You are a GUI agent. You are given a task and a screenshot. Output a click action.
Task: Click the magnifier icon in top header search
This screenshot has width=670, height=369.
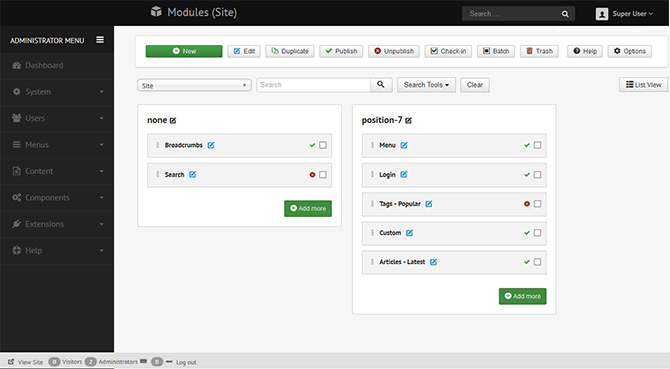(x=565, y=14)
